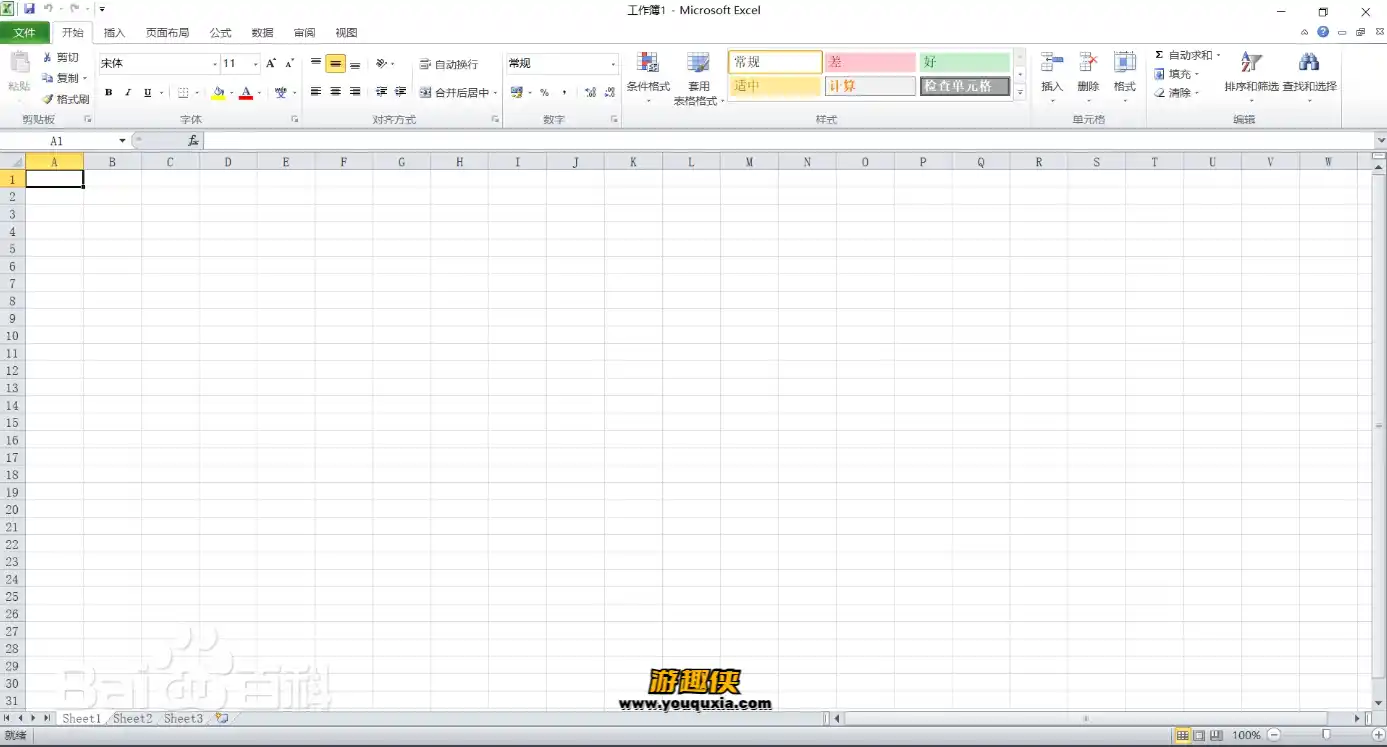Switch to the Data (数据) tab
Screen dimensions: 1387x747
tap(262, 33)
